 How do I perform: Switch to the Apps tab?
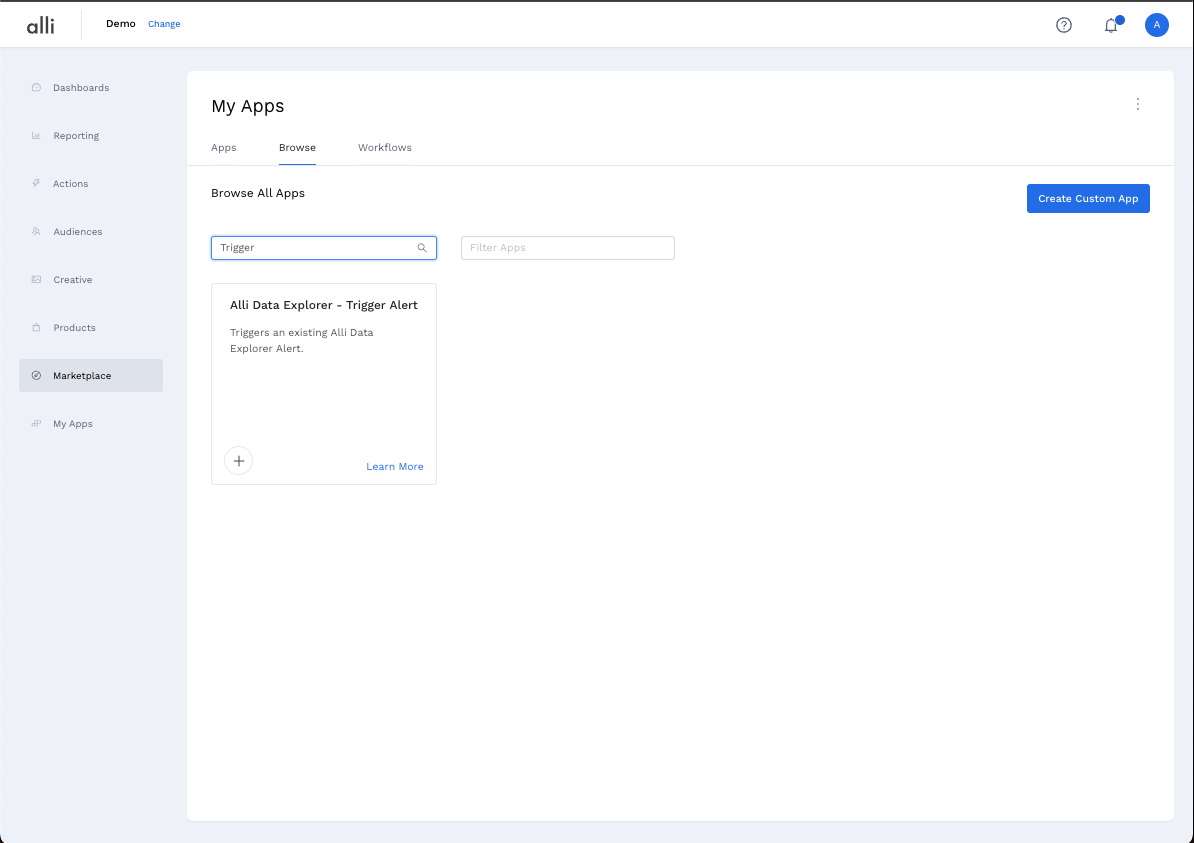[224, 148]
